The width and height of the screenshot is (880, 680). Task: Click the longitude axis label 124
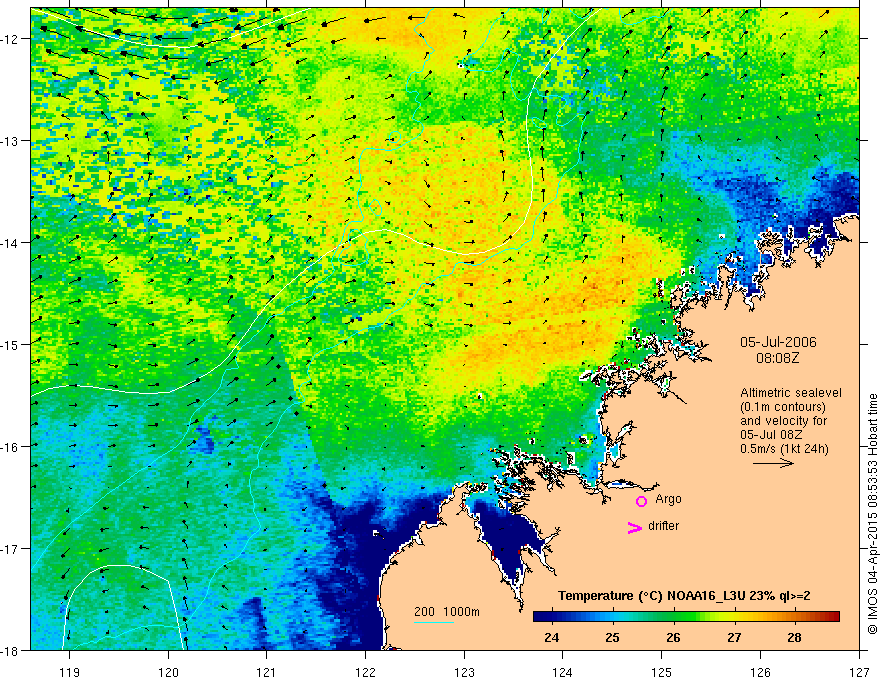(563, 672)
